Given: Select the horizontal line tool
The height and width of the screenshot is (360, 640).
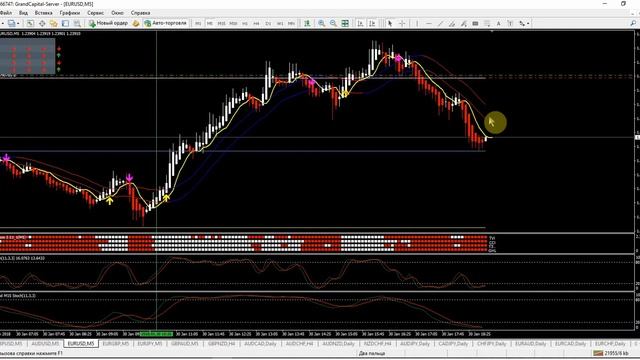Looking at the screenshot, I should [x=429, y=23].
